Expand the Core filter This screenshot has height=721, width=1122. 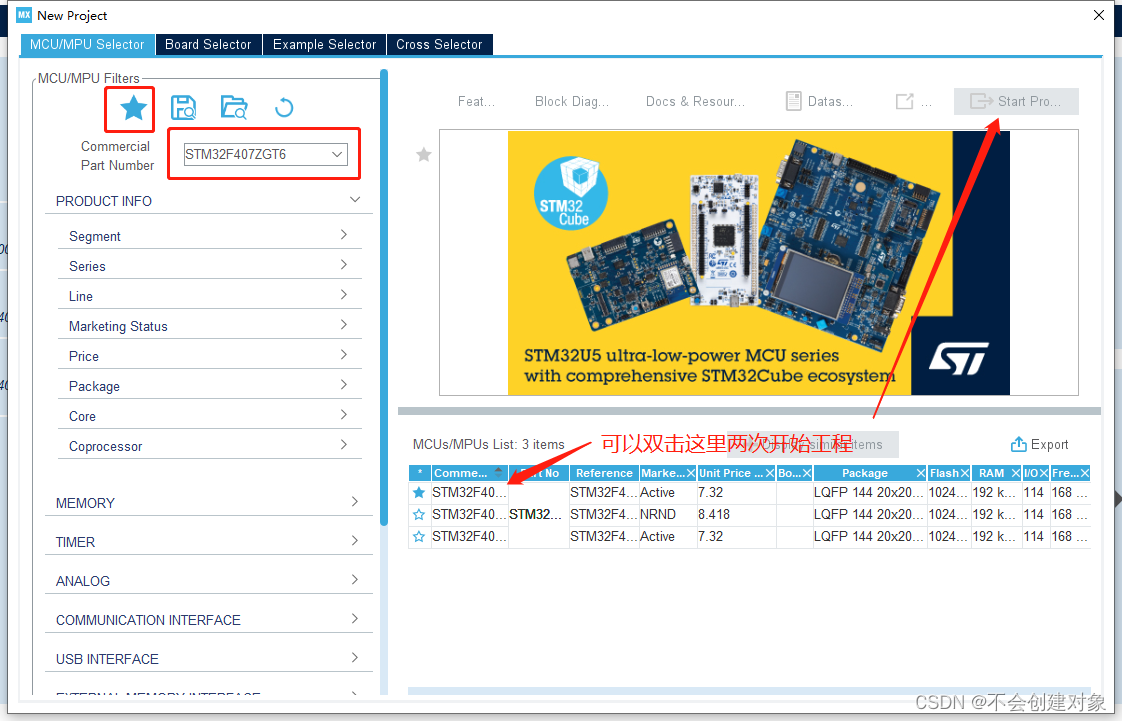click(344, 415)
